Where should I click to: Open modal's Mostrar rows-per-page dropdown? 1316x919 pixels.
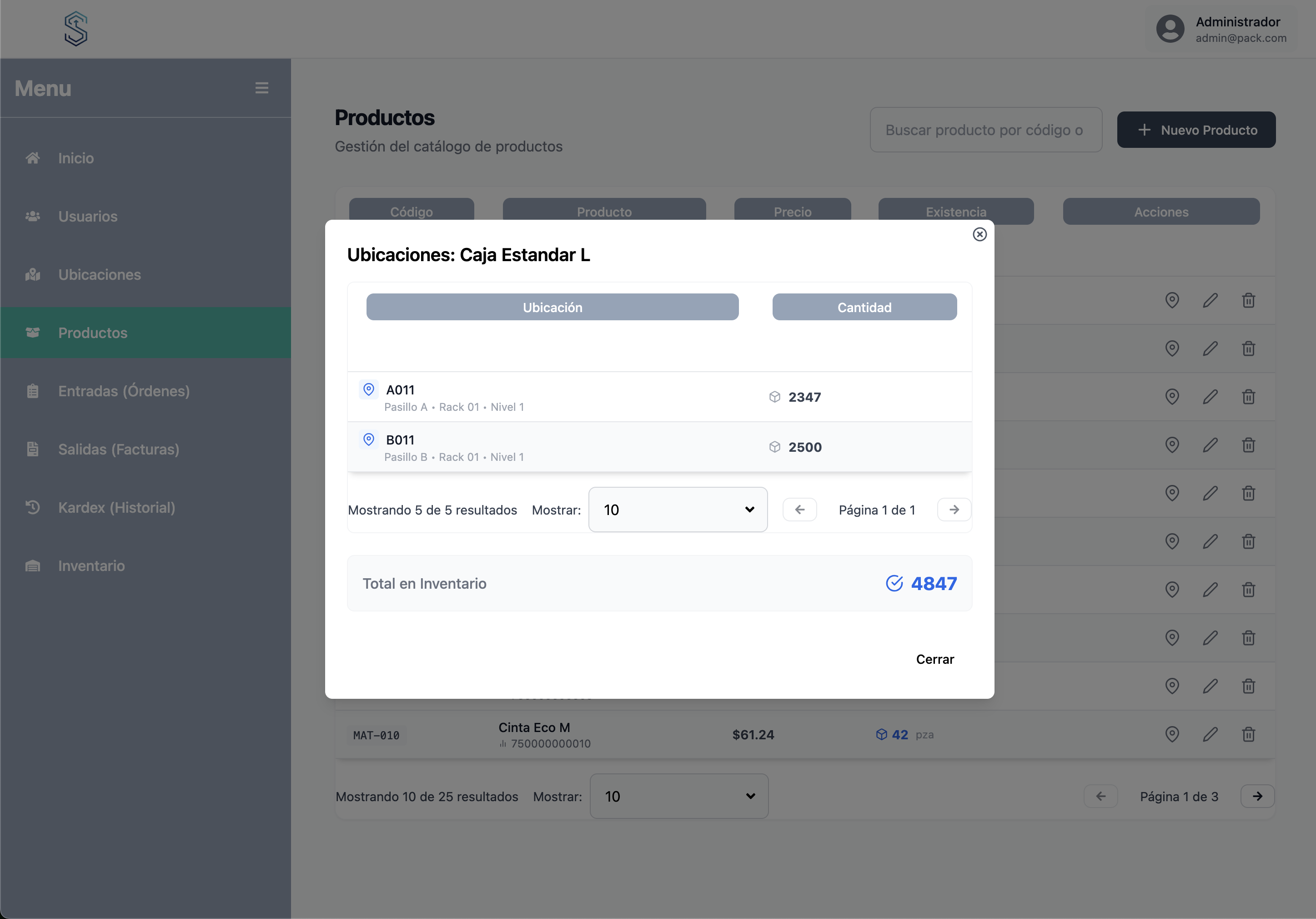678,510
